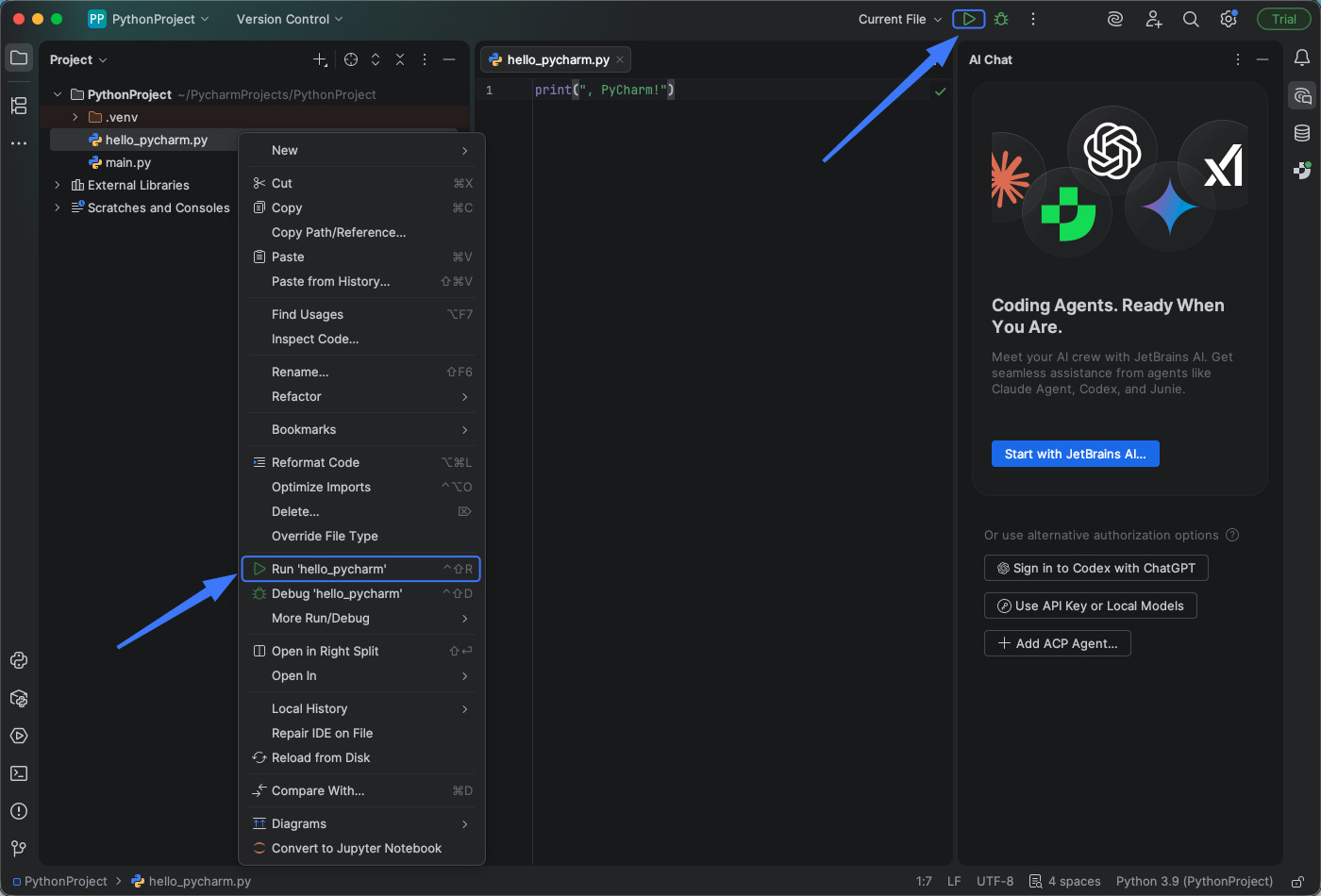The image size is (1321, 896).
Task: Open the Version Control dropdown
Action: [290, 19]
